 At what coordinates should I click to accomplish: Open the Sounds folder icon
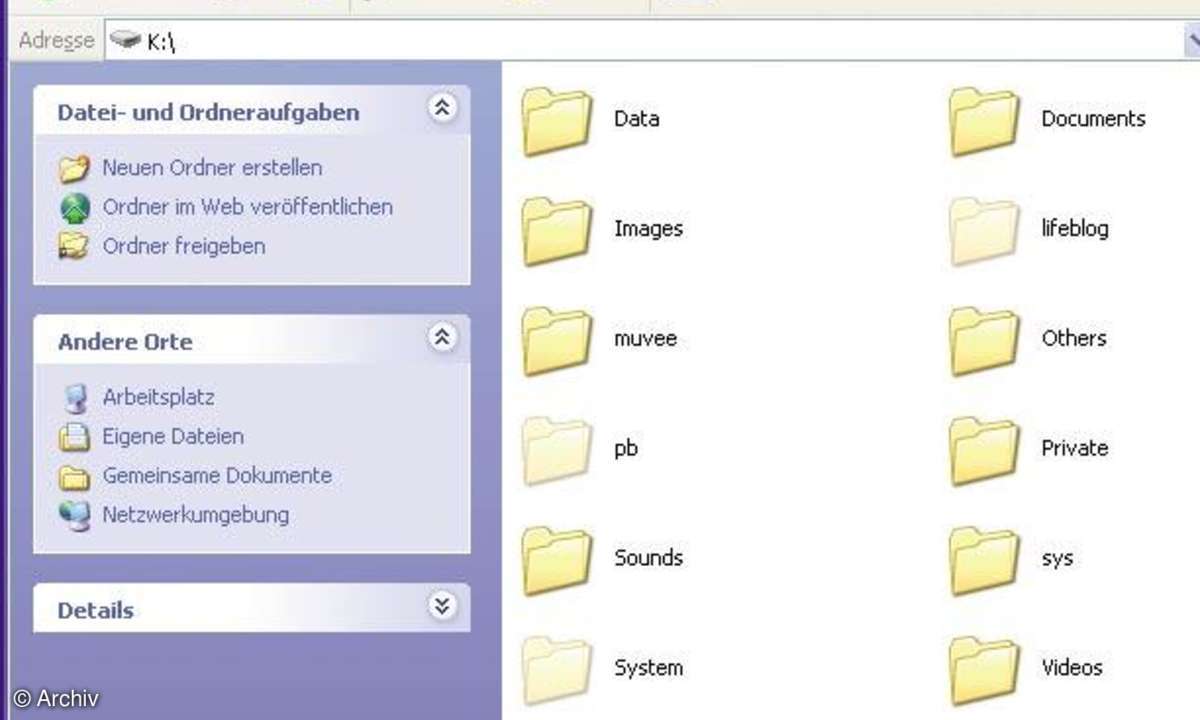558,561
